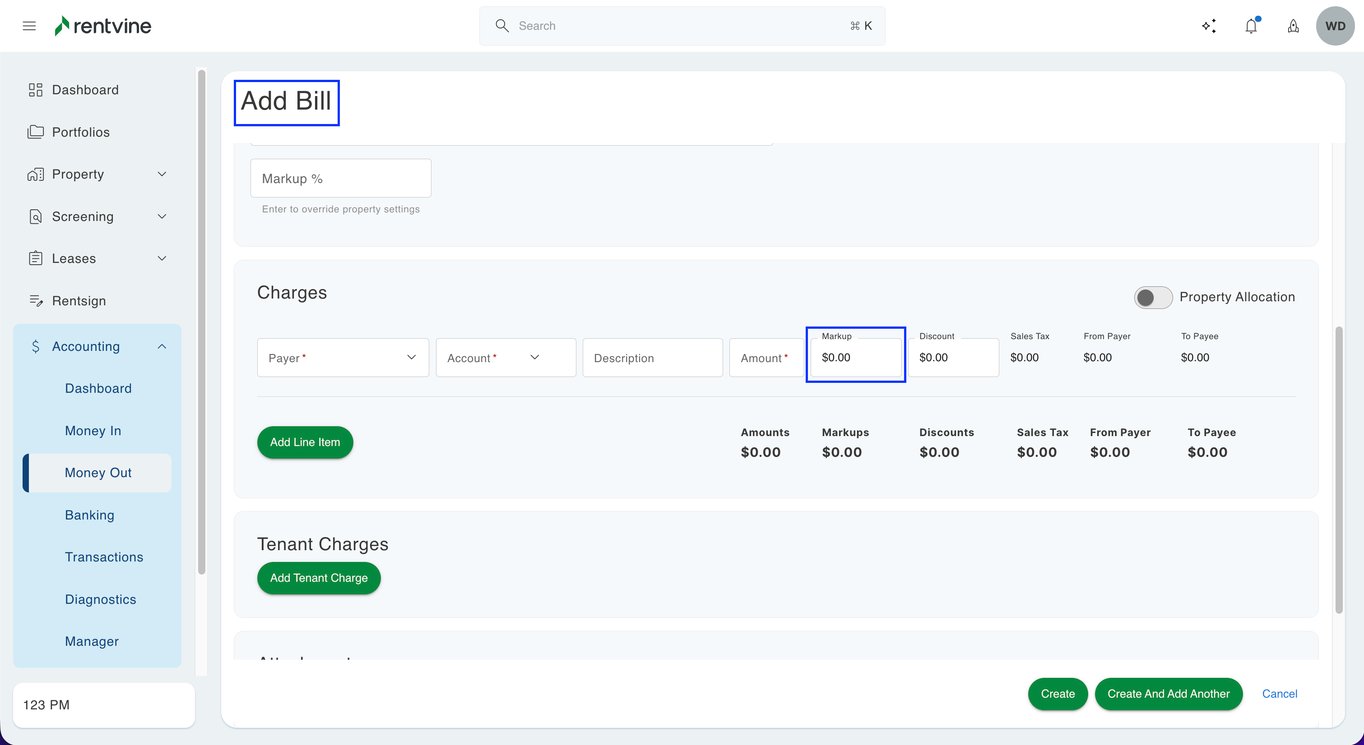Open the WD user avatar menu
The height and width of the screenshot is (745, 1364).
pyautogui.click(x=1335, y=26)
